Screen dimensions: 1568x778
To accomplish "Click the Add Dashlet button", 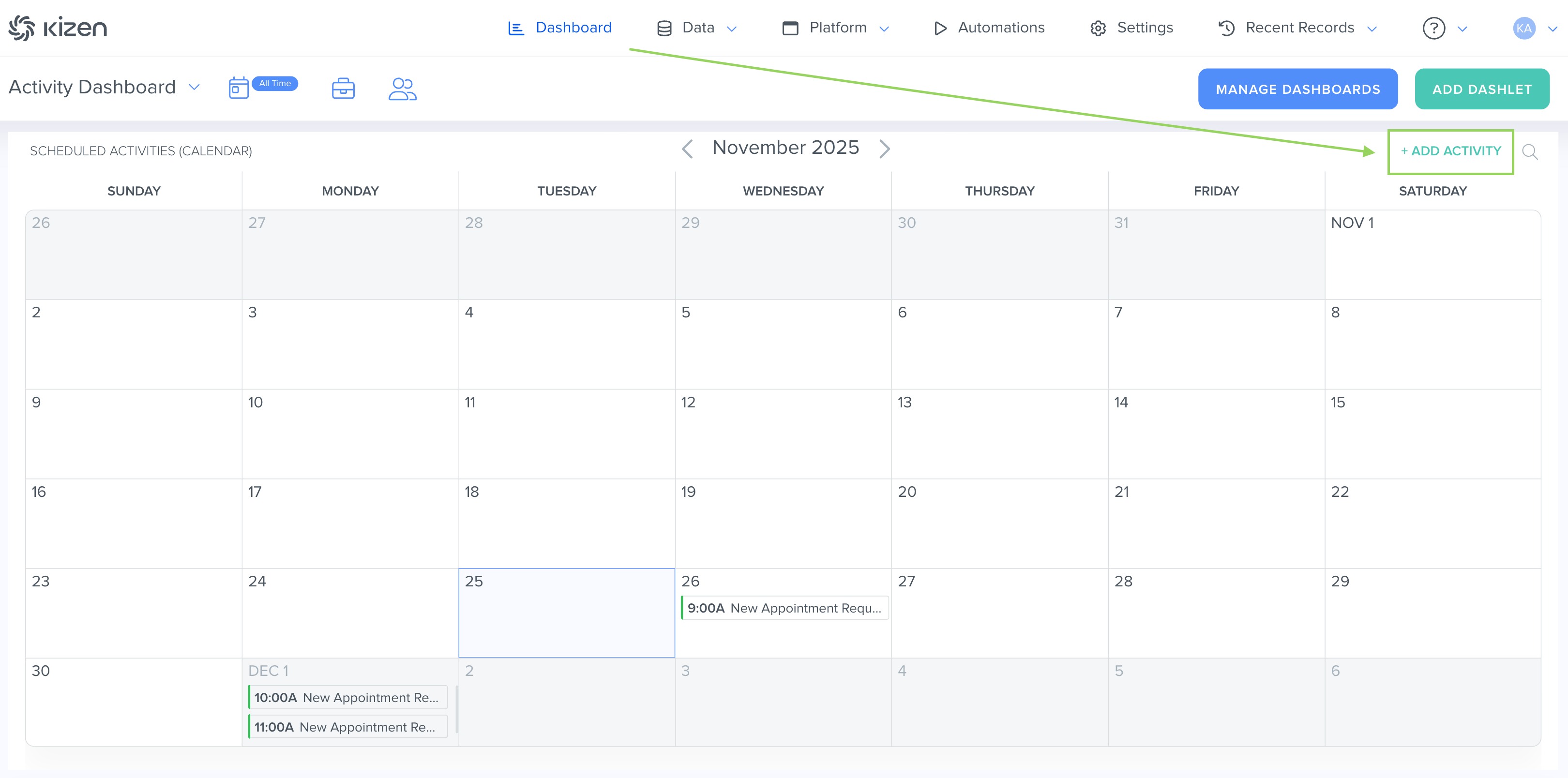I will pyautogui.click(x=1481, y=90).
